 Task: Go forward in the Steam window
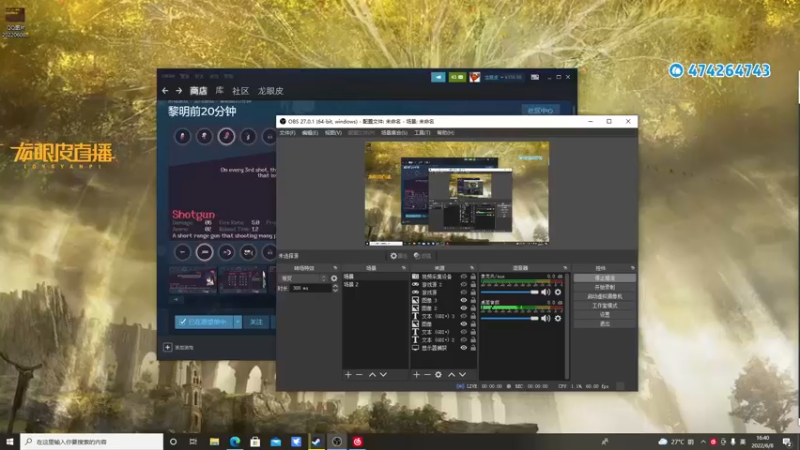pos(179,91)
